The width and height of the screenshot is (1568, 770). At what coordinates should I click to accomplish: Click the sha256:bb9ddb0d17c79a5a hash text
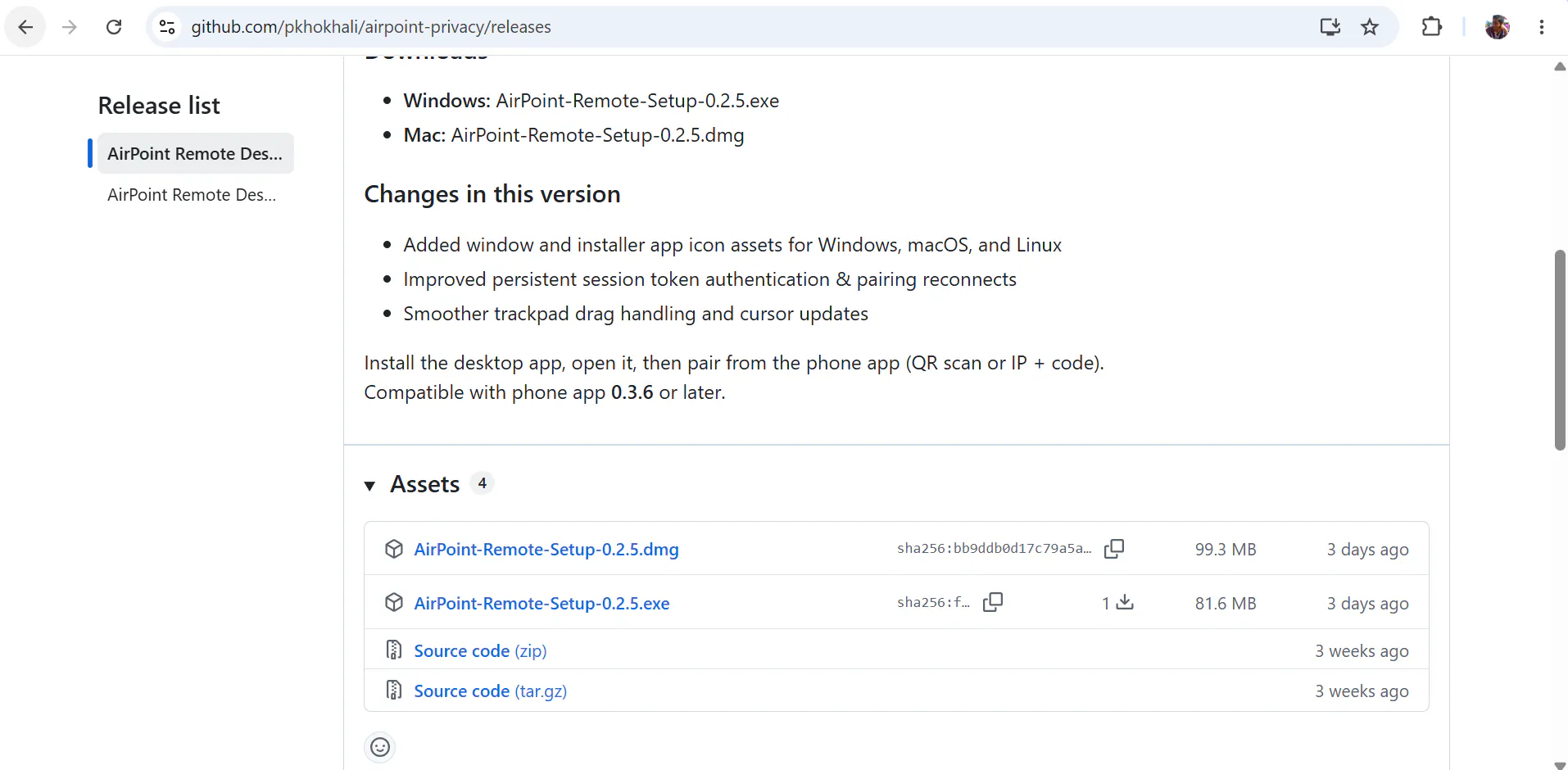[x=994, y=549]
